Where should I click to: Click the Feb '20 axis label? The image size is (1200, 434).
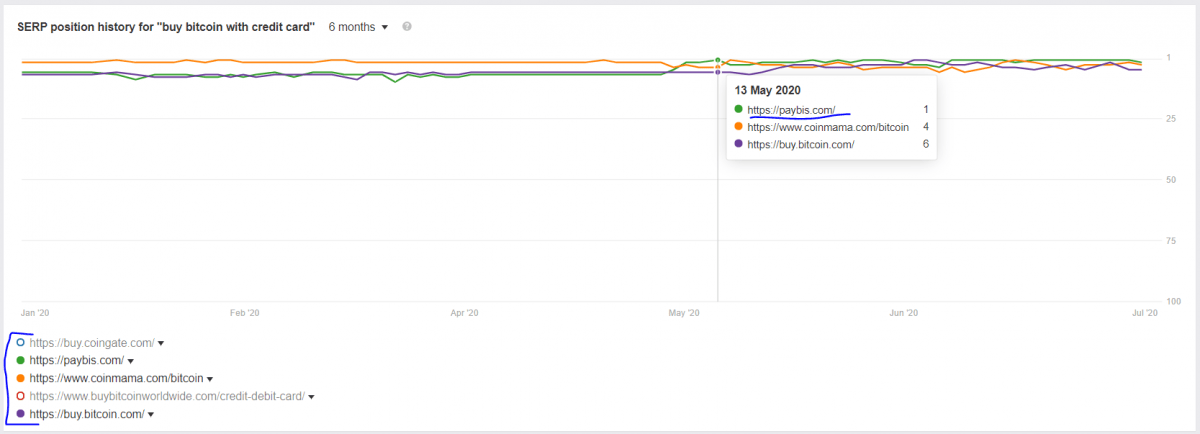[245, 313]
